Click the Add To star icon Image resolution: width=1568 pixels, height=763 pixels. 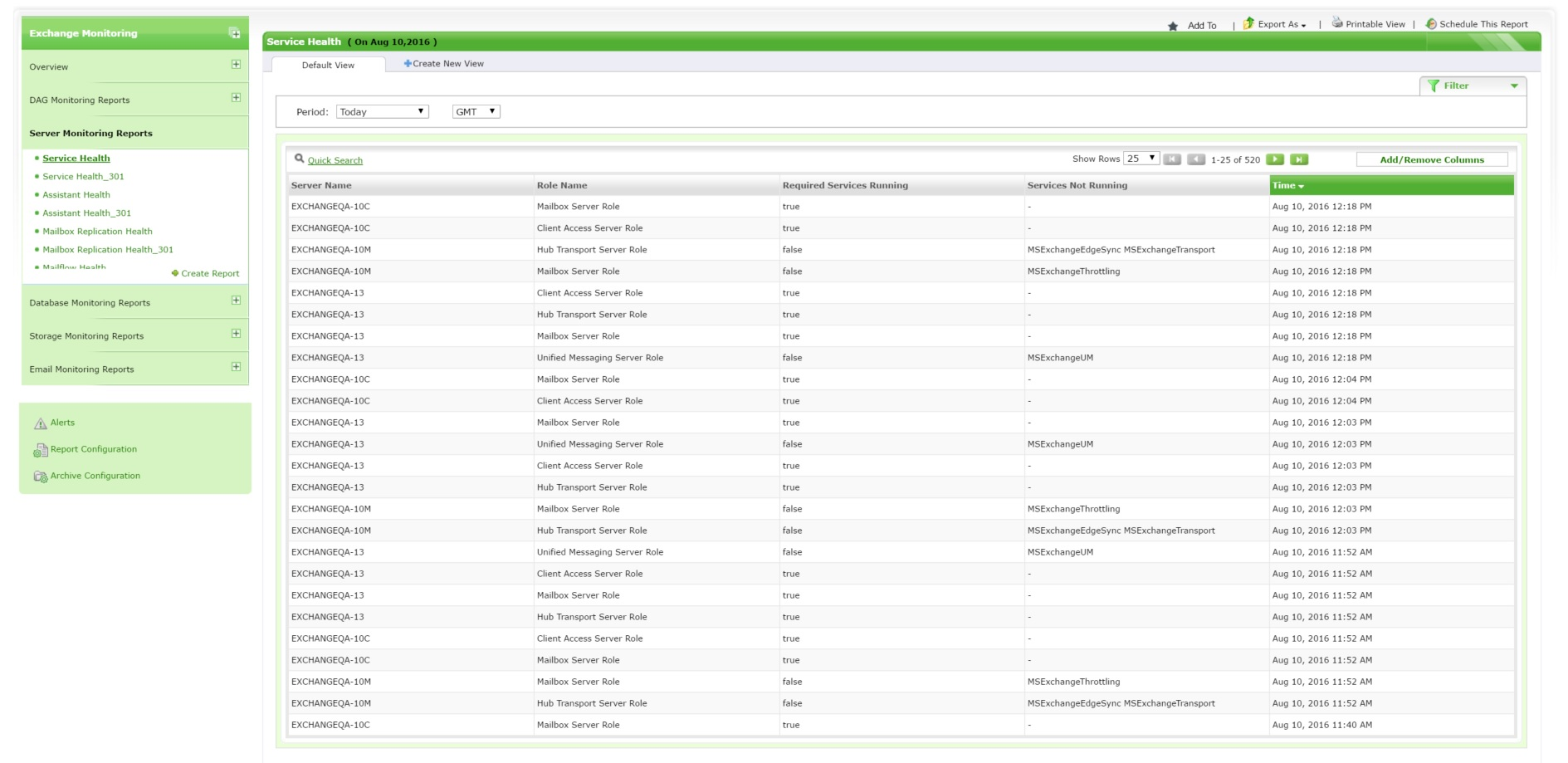click(1173, 26)
